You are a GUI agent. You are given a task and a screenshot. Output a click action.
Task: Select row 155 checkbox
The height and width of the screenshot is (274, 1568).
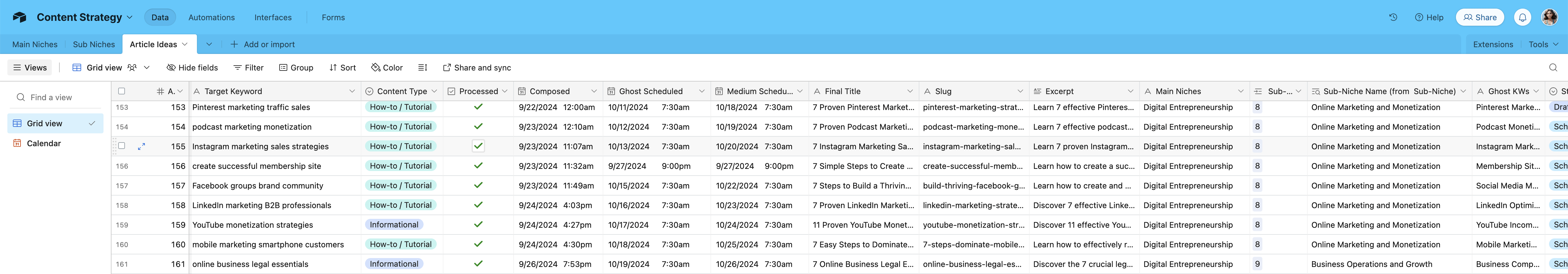pos(122,146)
